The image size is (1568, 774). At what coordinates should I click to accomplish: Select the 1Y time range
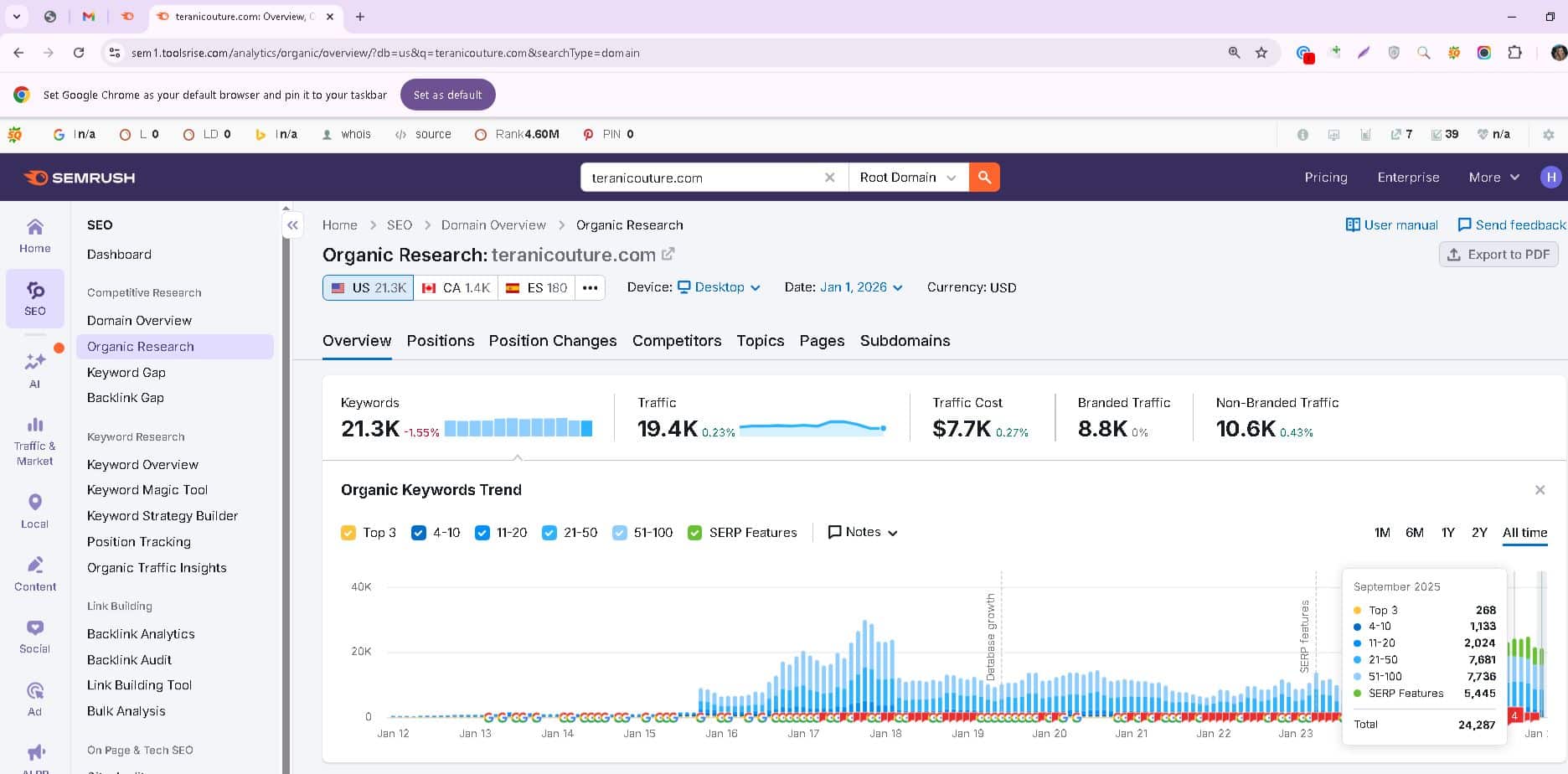tap(1447, 533)
